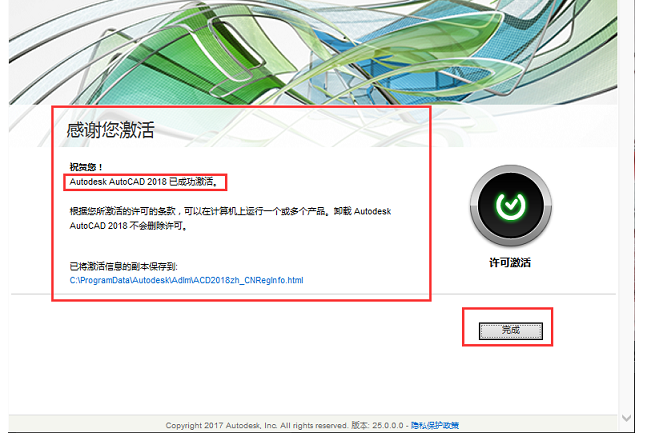This screenshot has height=440, width=646.
Task: Open the 隐私保护政策 privacy policy link
Action: (x=435, y=425)
